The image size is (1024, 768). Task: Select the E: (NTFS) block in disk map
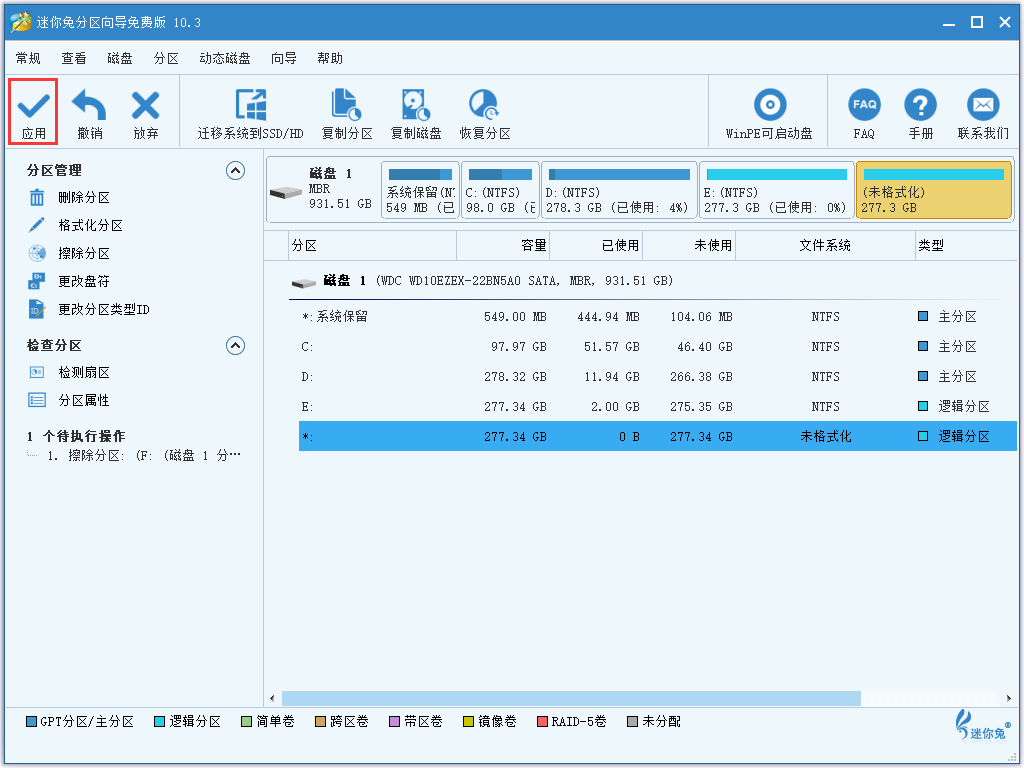click(x=776, y=191)
